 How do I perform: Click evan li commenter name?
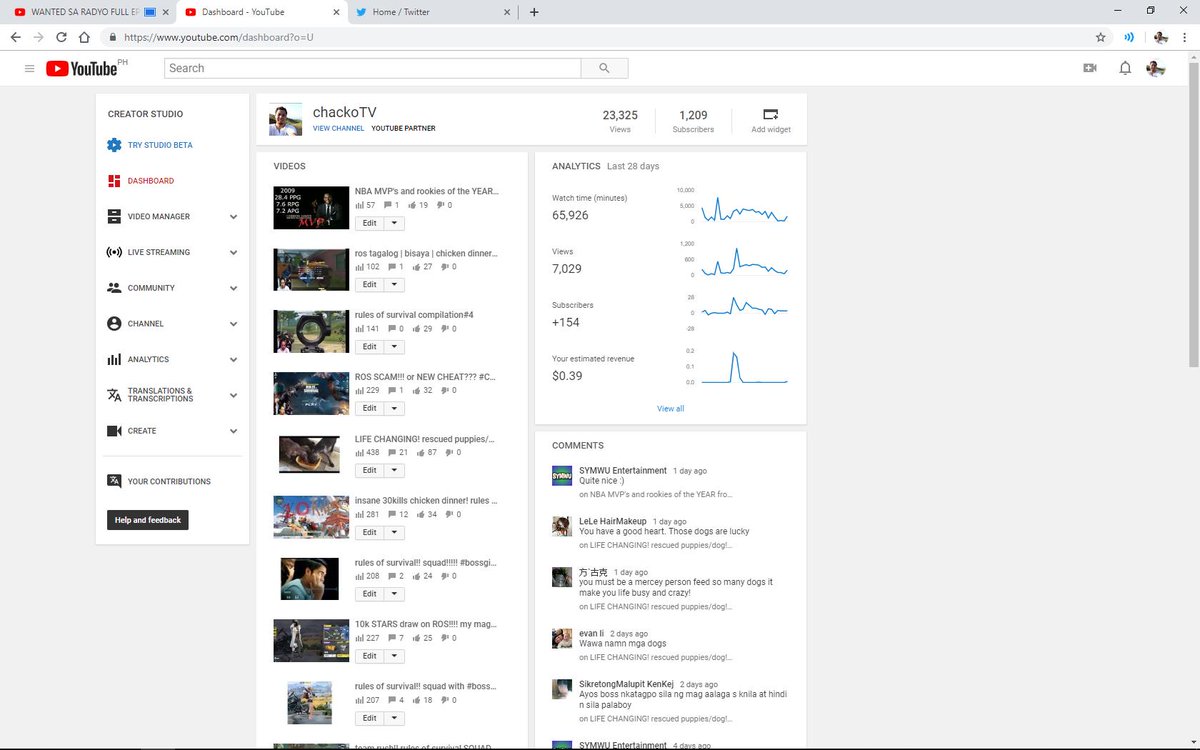point(591,633)
